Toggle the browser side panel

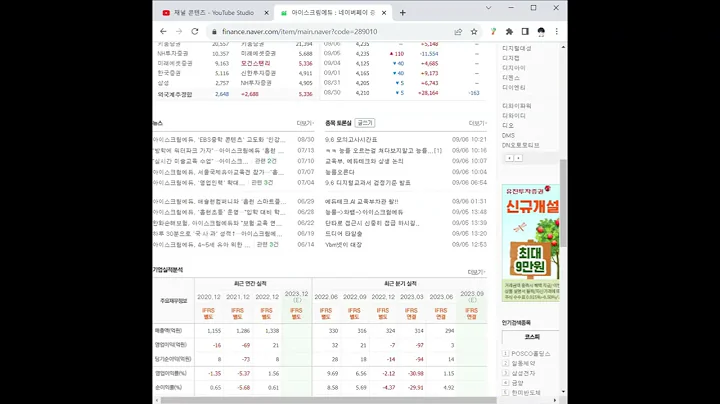tap(525, 32)
